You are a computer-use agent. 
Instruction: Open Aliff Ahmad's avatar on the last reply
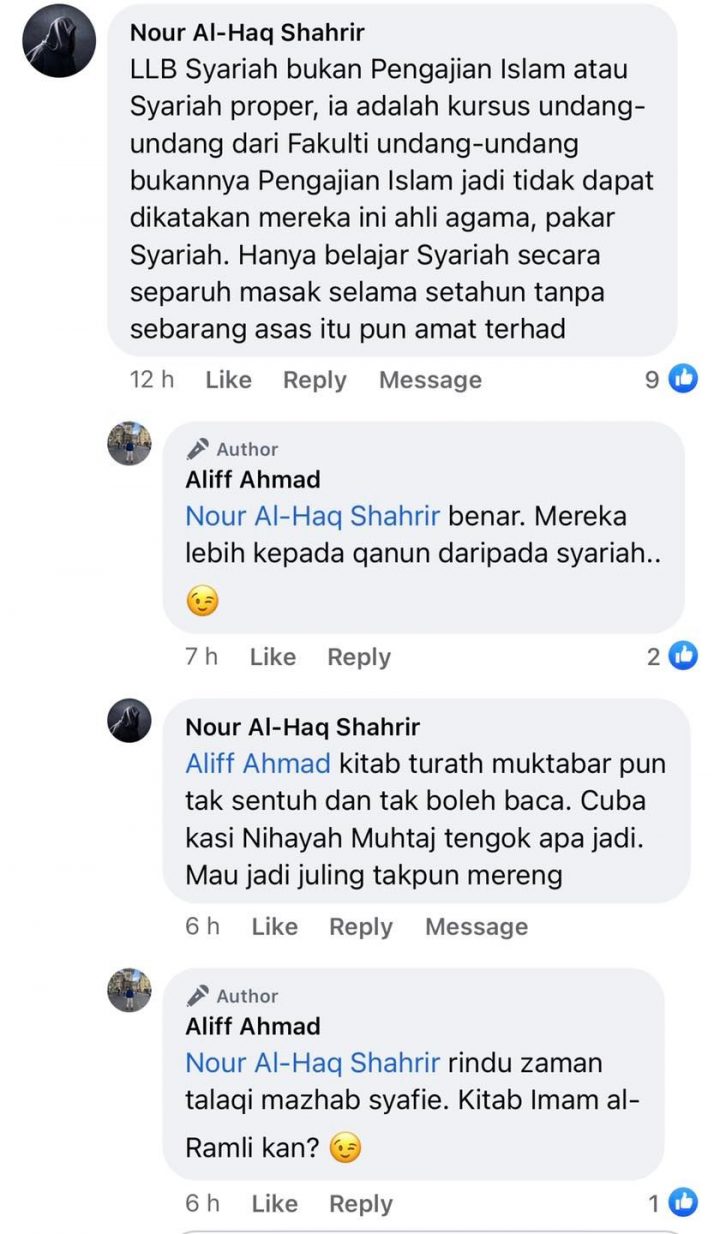click(129, 990)
